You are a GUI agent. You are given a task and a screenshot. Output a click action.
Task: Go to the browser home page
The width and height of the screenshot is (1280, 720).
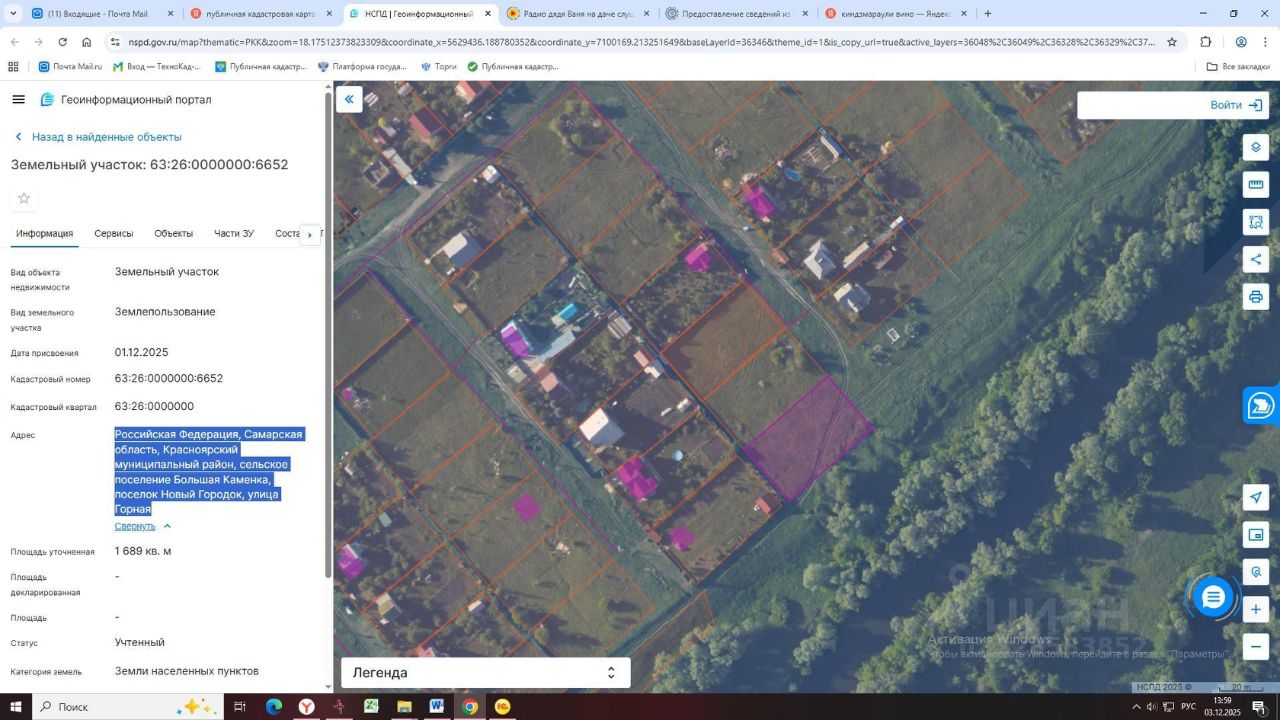point(87,42)
